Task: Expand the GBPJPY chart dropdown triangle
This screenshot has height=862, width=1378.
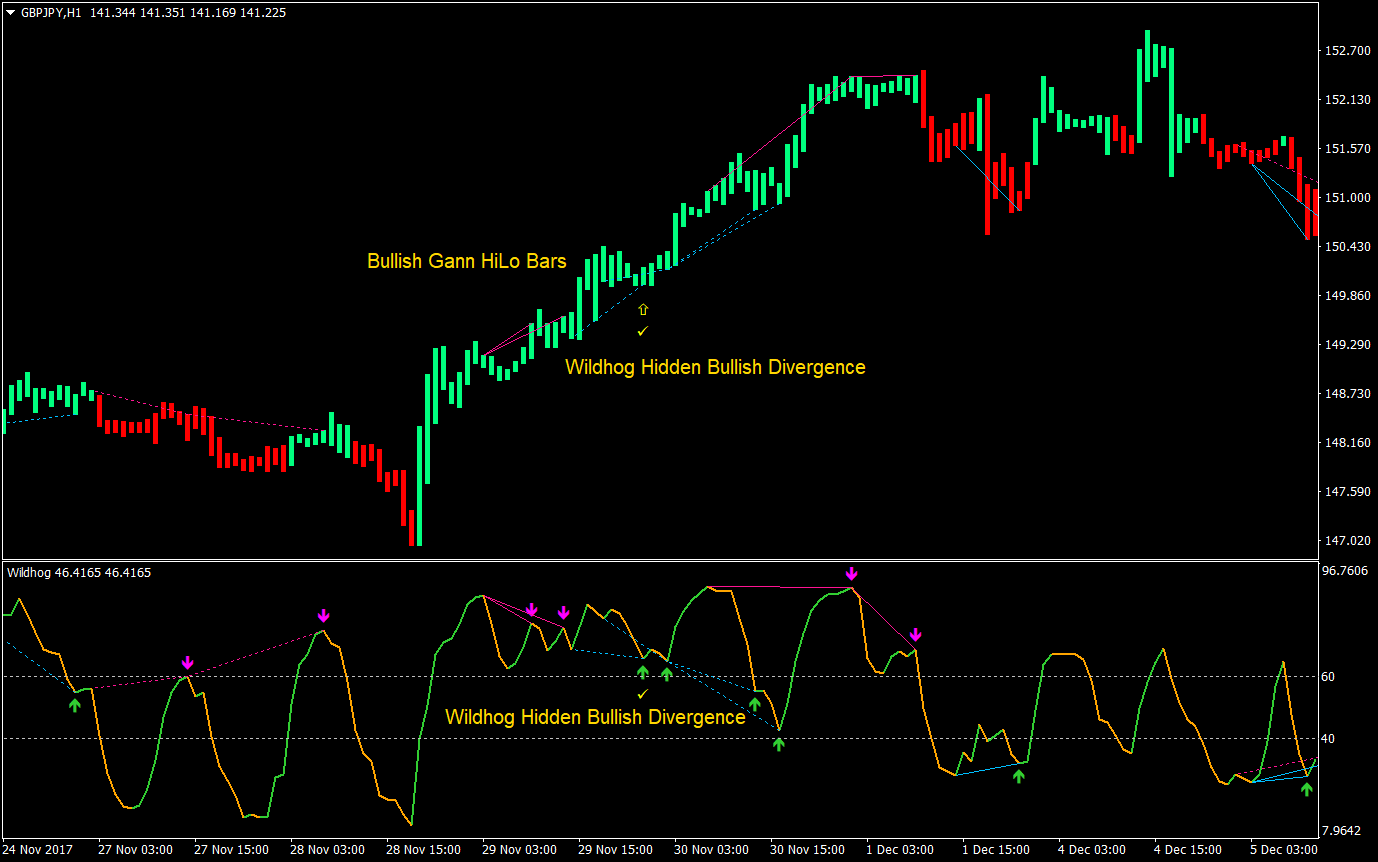Action: tap(10, 13)
